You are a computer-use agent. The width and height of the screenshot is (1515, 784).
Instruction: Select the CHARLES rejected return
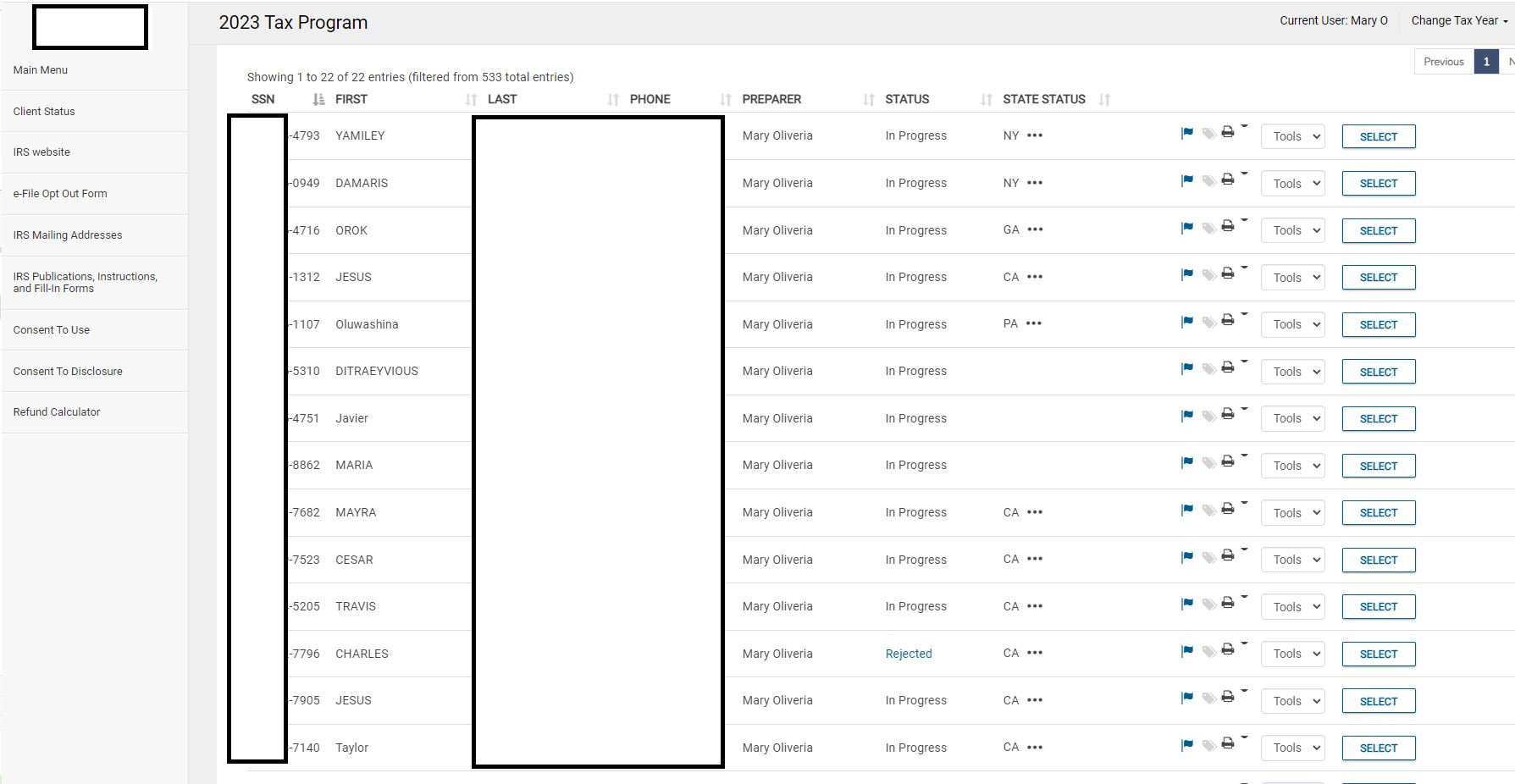pyautogui.click(x=1379, y=654)
